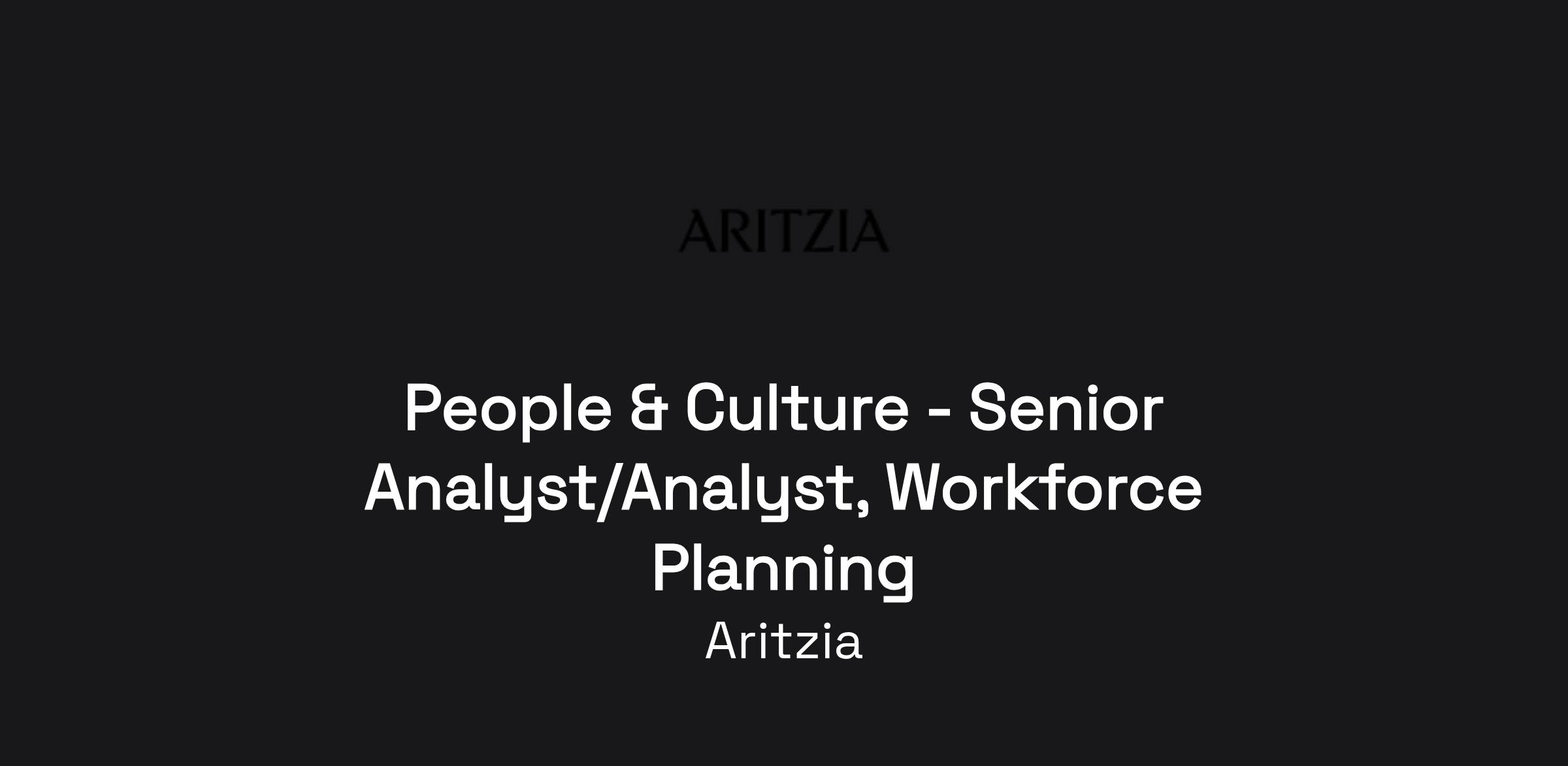Open the People & Culture job title
The height and width of the screenshot is (766, 1568).
pos(784,490)
